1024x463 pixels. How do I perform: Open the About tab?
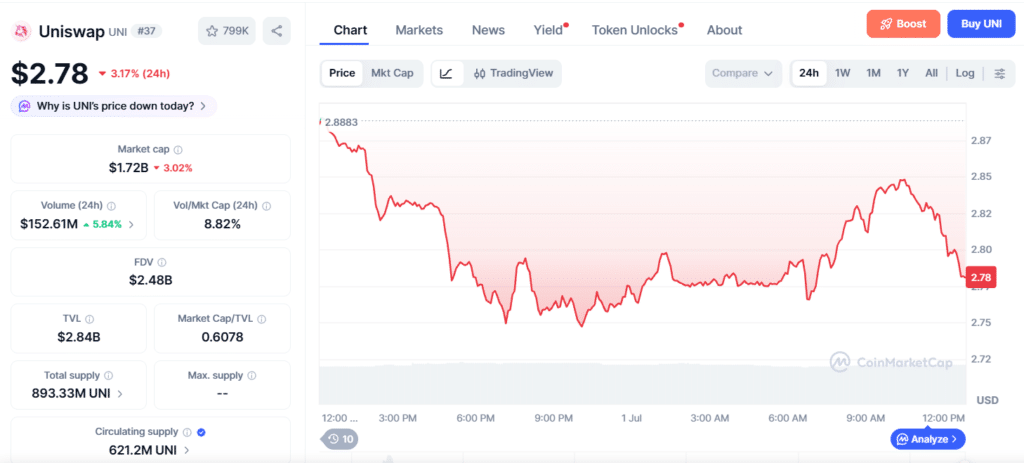(724, 30)
